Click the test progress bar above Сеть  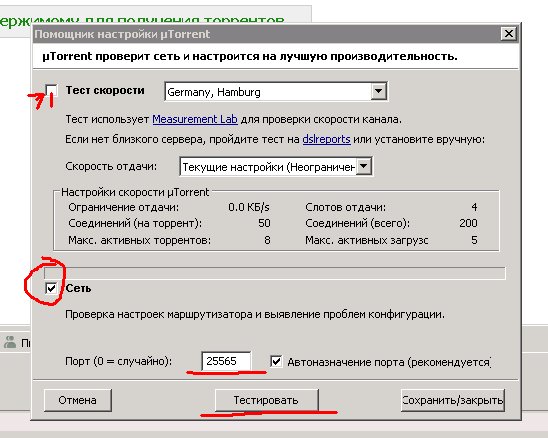point(275,273)
